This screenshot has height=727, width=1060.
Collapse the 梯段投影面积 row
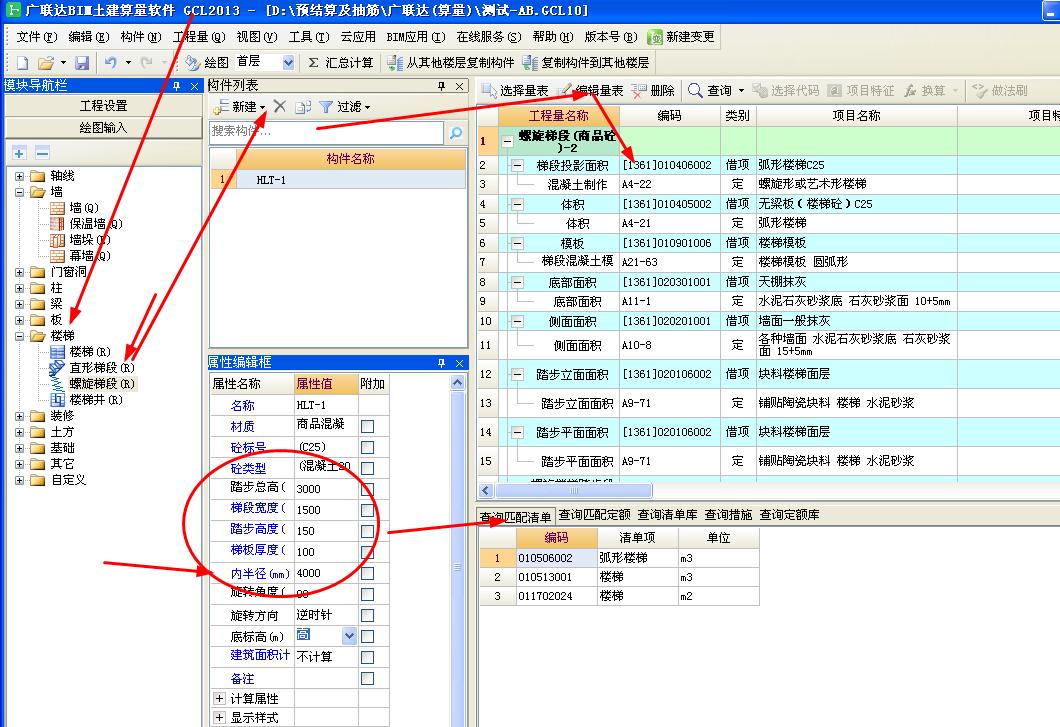(517, 165)
